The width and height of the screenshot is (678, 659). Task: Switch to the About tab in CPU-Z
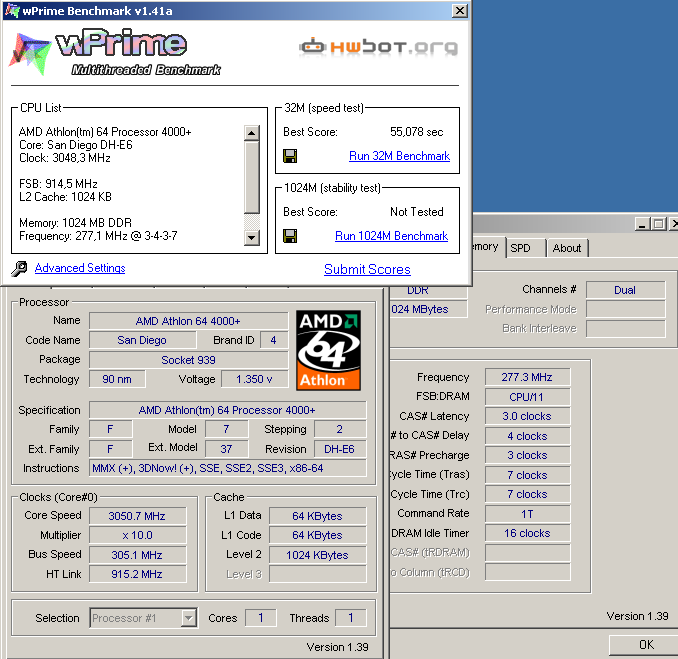(x=566, y=248)
